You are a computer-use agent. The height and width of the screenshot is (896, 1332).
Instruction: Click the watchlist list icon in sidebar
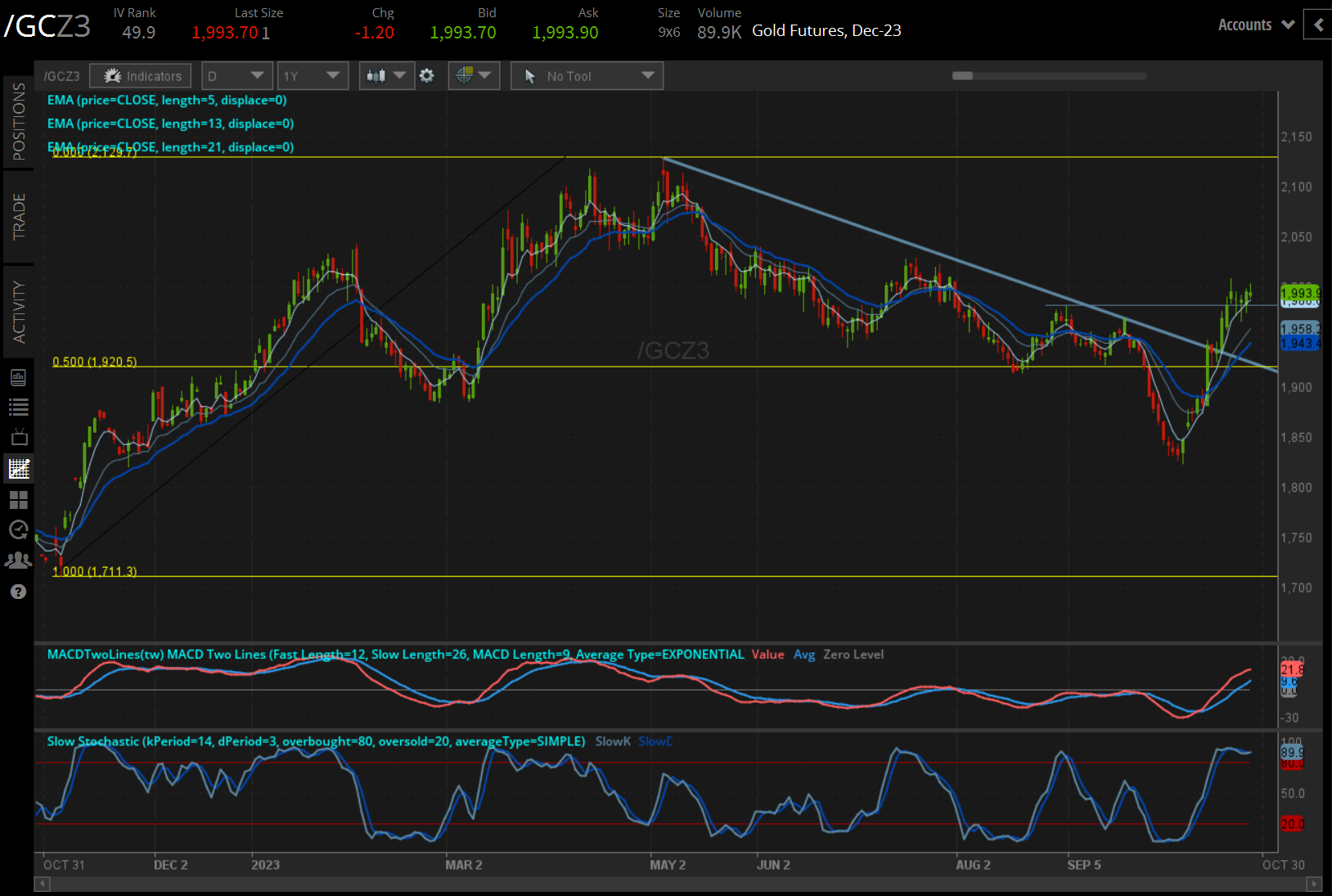point(18,407)
